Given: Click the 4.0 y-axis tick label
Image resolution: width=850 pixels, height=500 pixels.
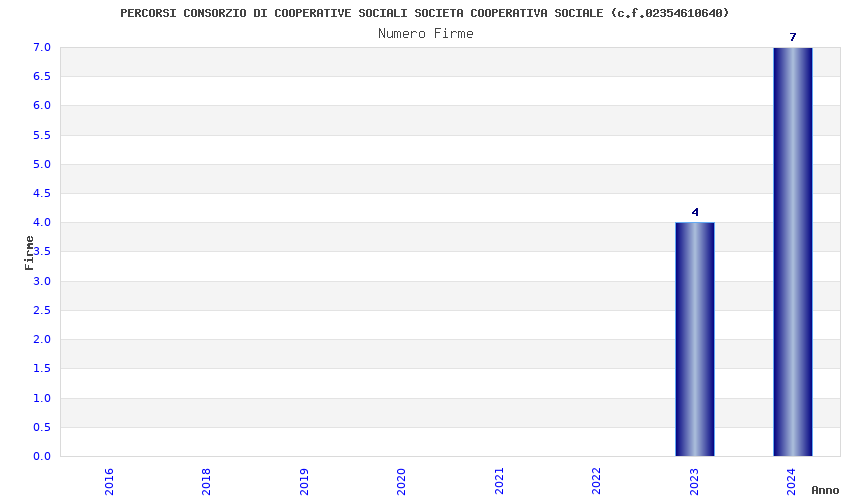Looking at the screenshot, I should (x=42, y=222).
